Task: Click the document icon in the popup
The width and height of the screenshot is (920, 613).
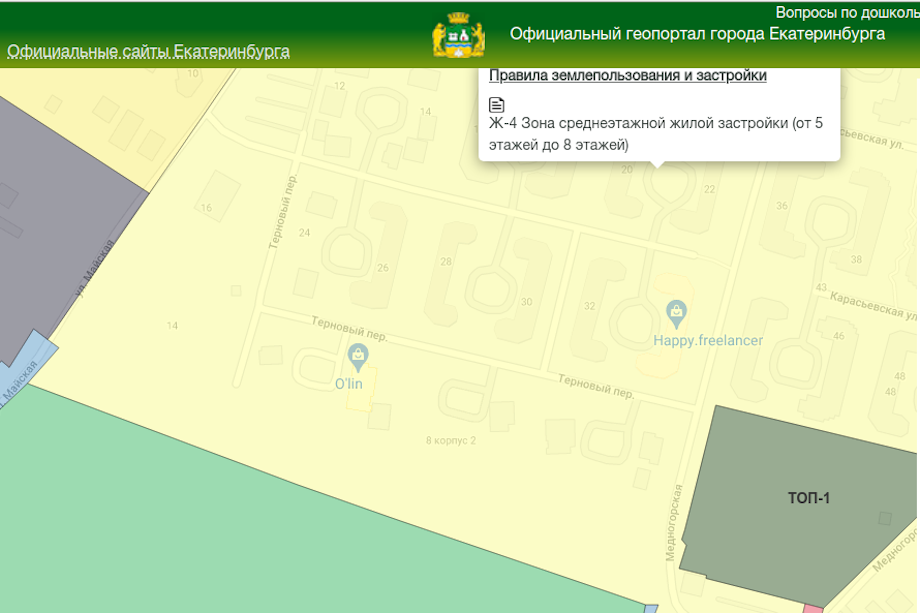Action: tap(497, 105)
